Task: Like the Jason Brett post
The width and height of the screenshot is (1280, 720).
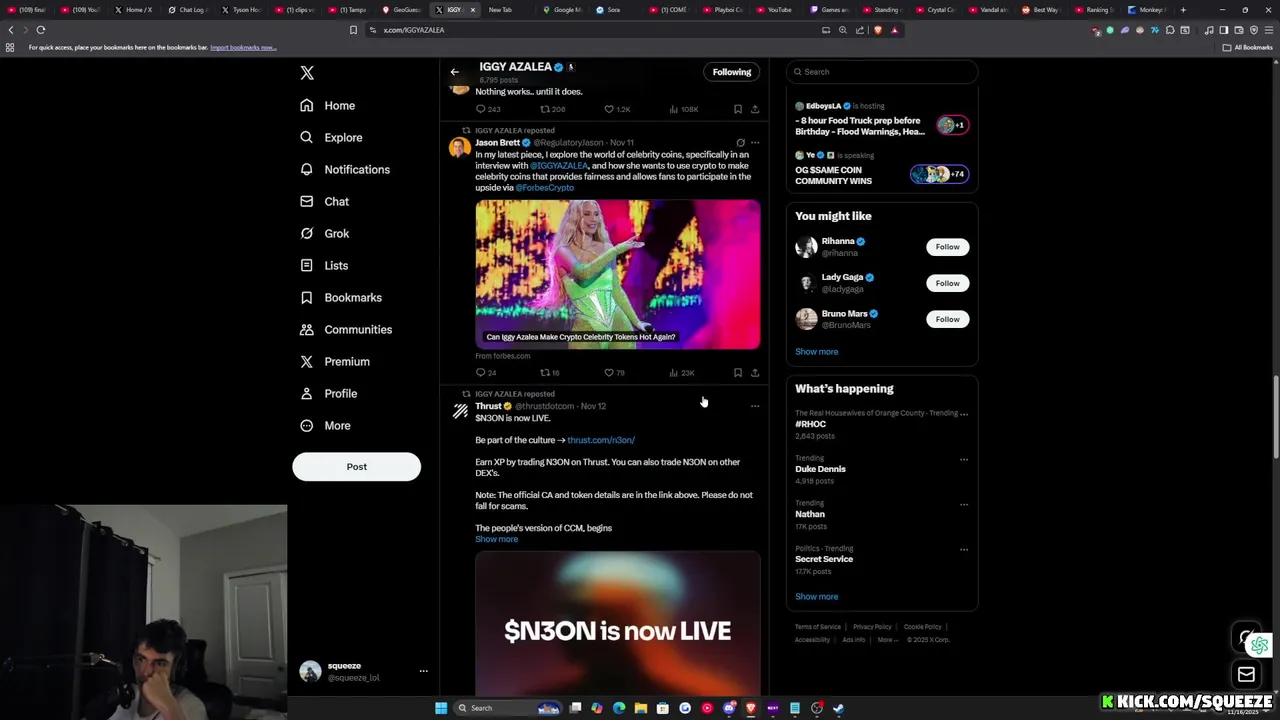Action: (614, 372)
